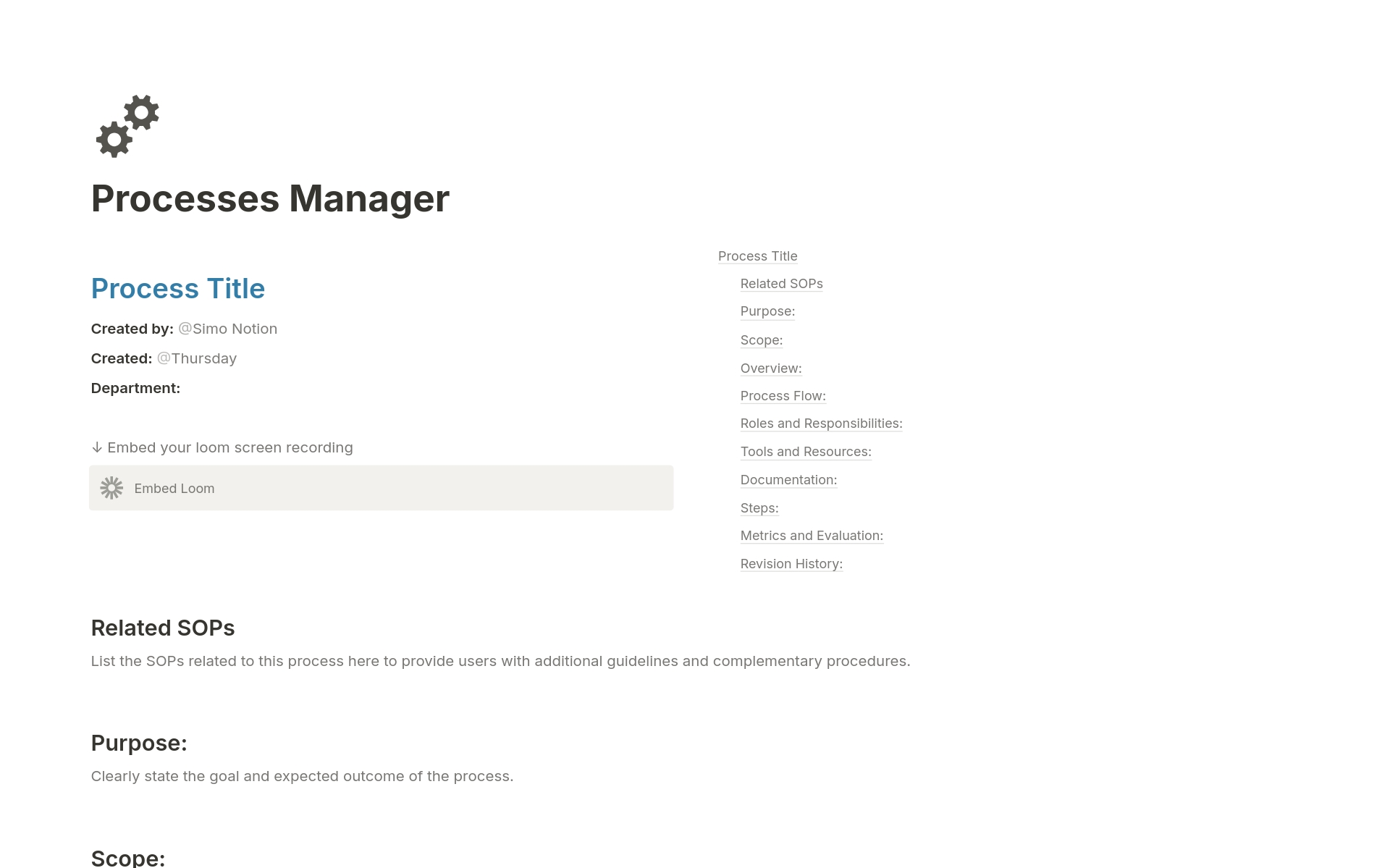Image resolution: width=1390 pixels, height=868 pixels.
Task: Open the @Simo Notion mention
Action: (x=227, y=329)
